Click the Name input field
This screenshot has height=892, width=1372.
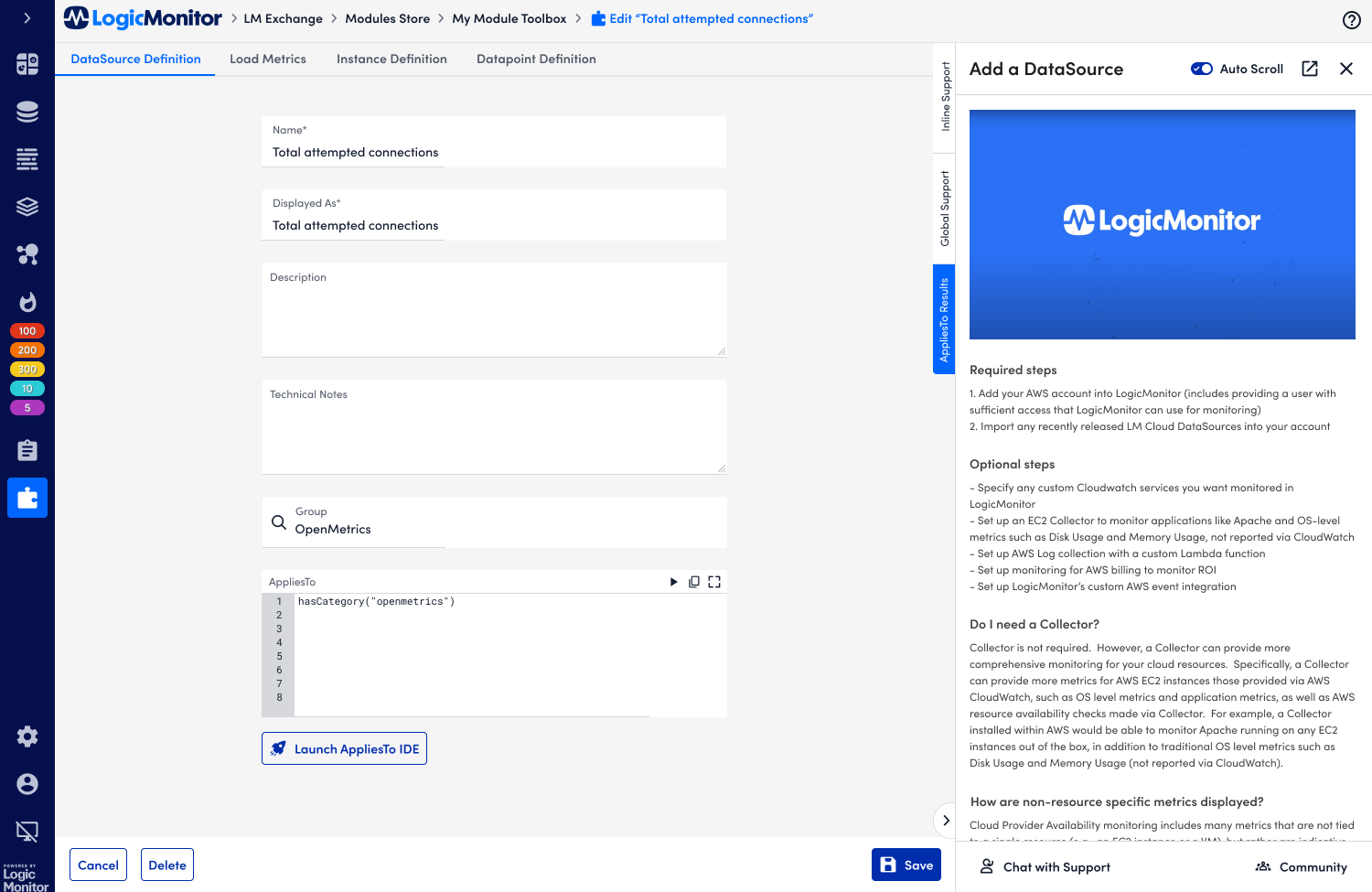(x=494, y=142)
